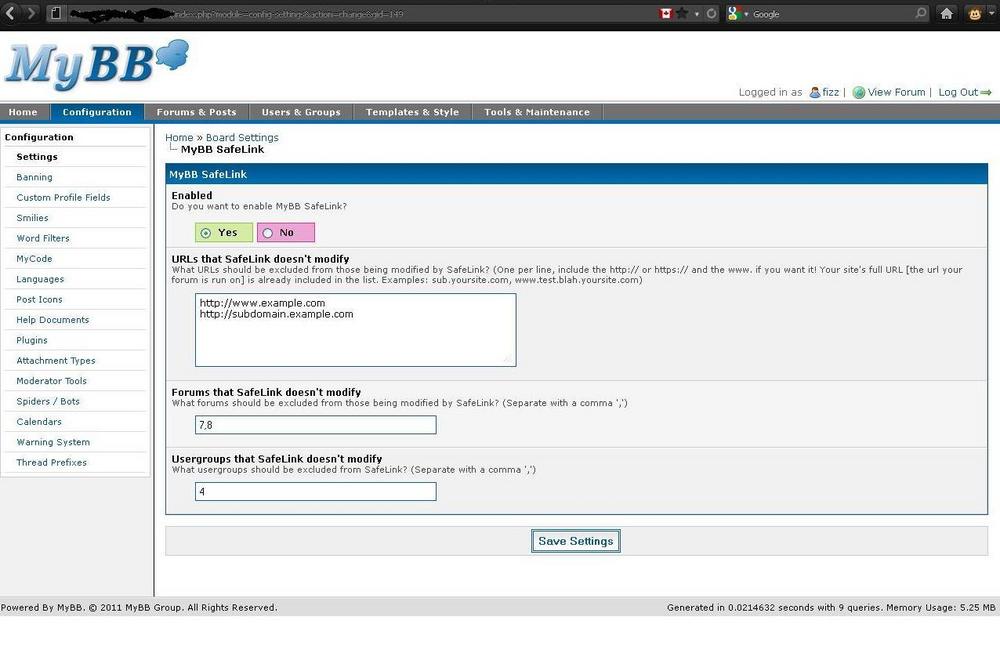Click the View Forum globe icon
This screenshot has width=1000, height=653.
click(x=859, y=92)
